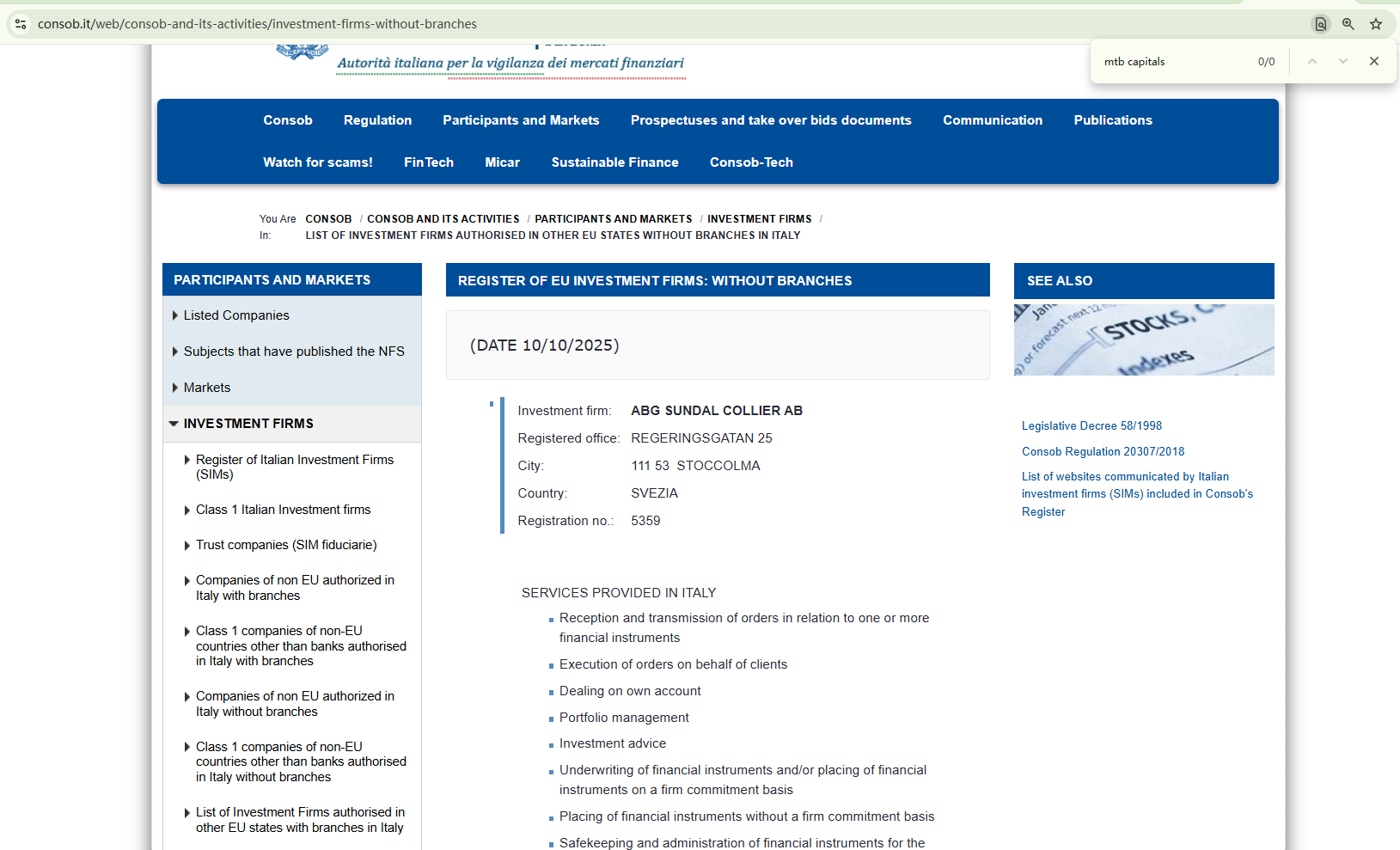The height and width of the screenshot is (850, 1400).
Task: Open Watch for scams! menu item
Action: [x=318, y=162]
